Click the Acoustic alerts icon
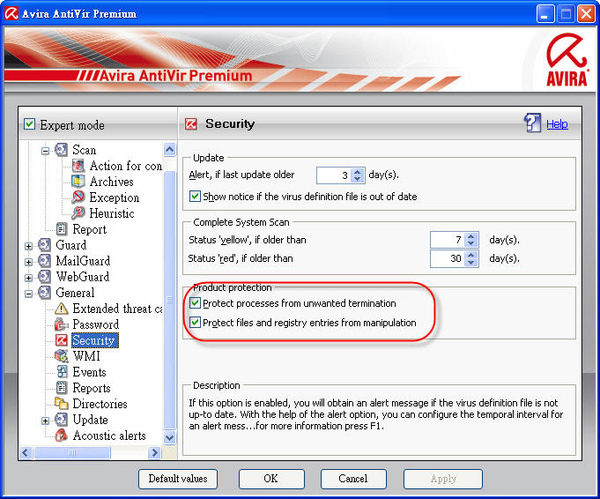 point(61,435)
